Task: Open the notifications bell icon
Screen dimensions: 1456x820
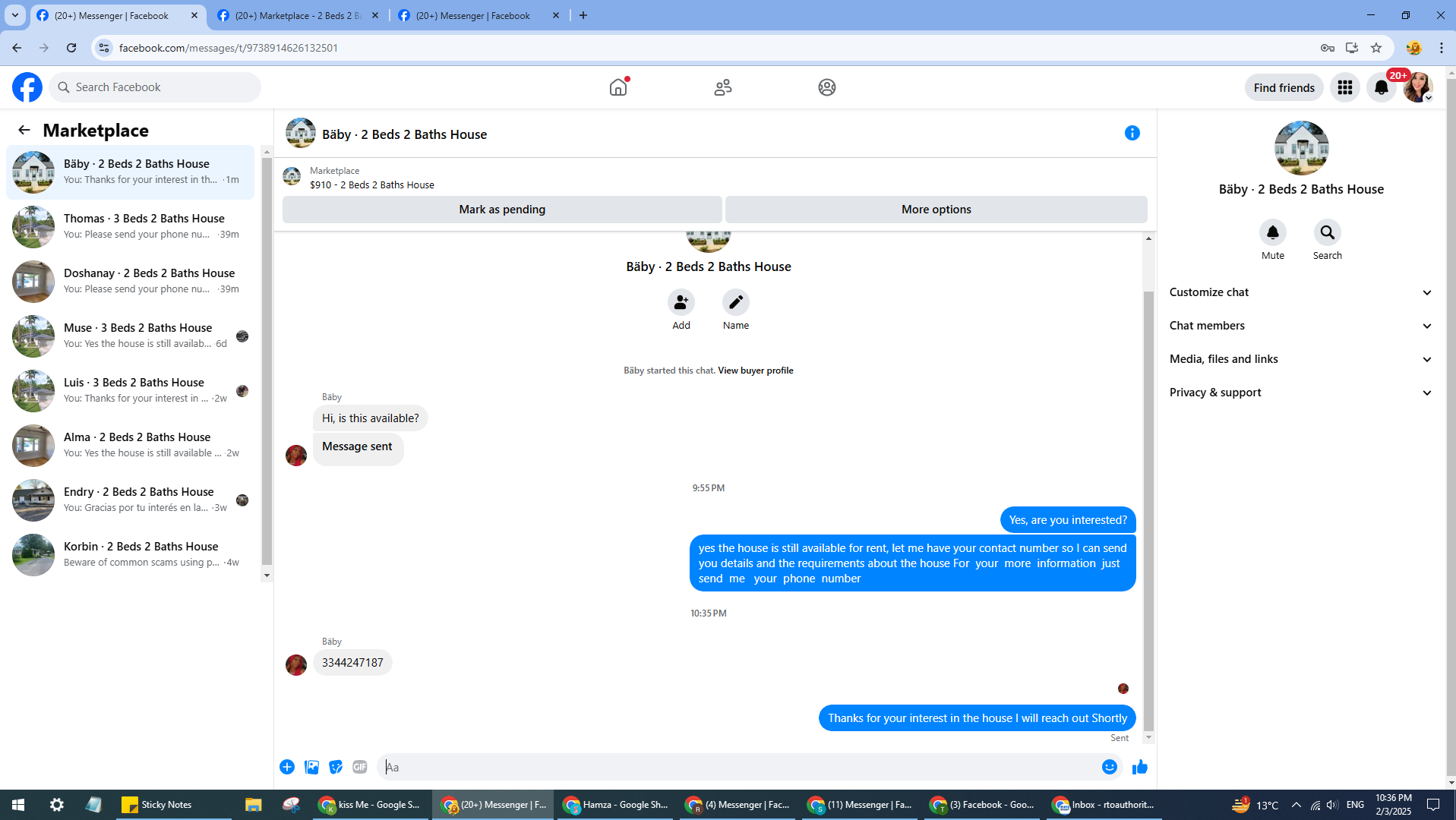Action: [x=1382, y=87]
